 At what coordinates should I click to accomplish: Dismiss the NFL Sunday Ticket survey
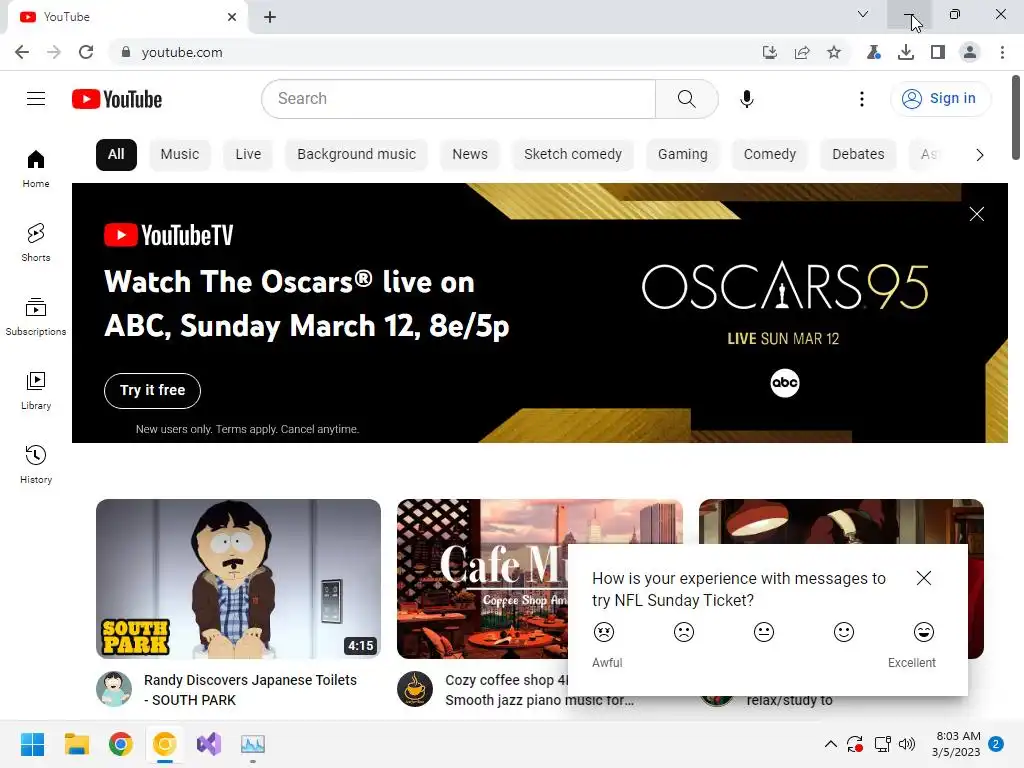tap(923, 578)
